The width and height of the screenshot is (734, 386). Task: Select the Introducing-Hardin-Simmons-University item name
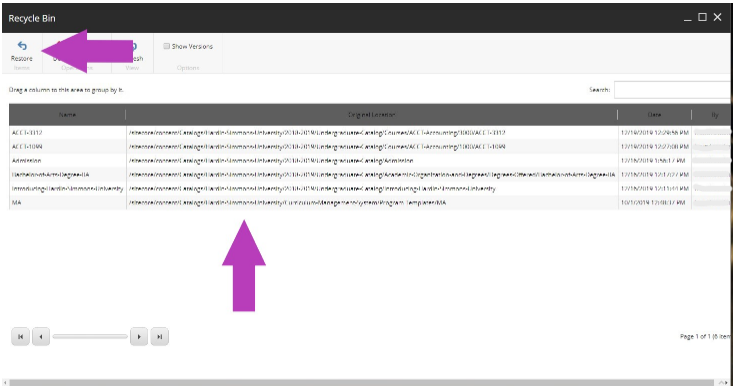(67, 189)
